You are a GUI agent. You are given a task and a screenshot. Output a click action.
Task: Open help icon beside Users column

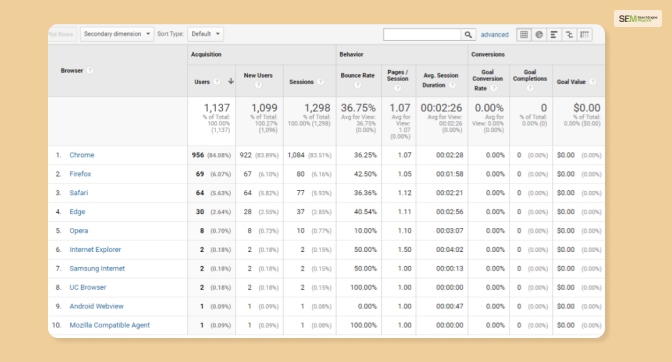tap(217, 81)
